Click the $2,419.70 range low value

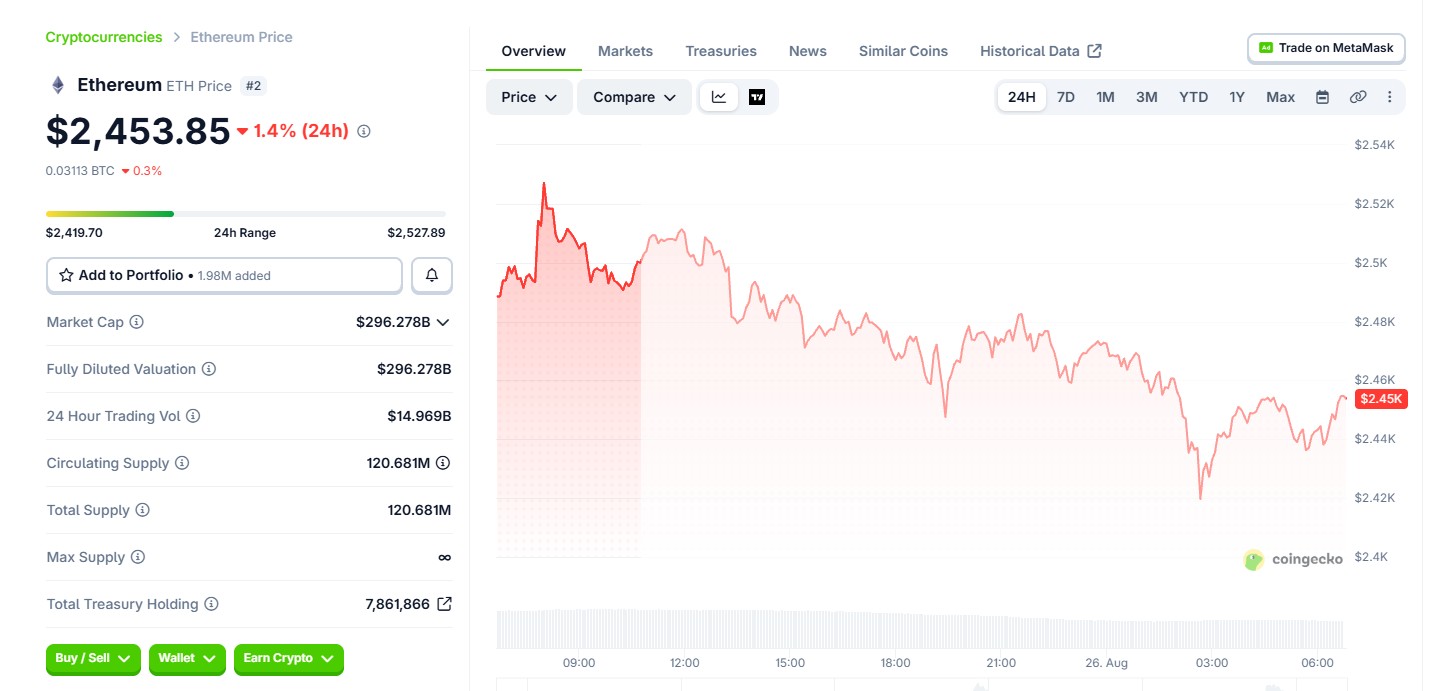click(74, 233)
